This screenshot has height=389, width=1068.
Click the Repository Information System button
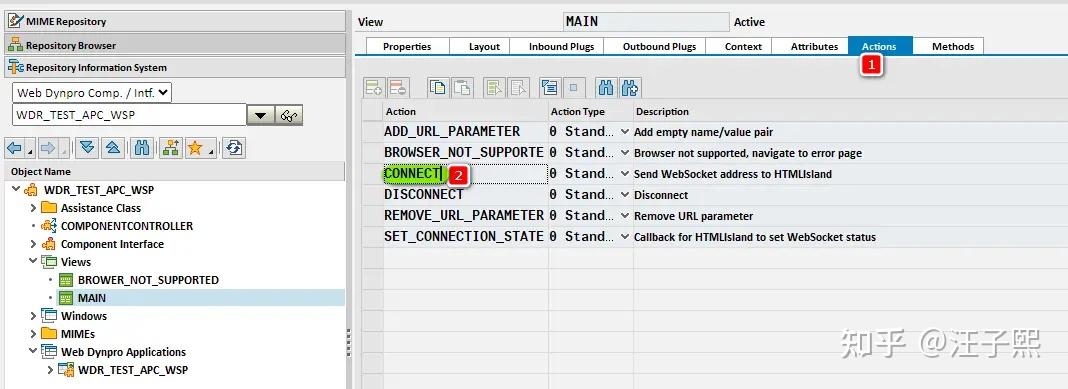pyautogui.click(x=176, y=67)
